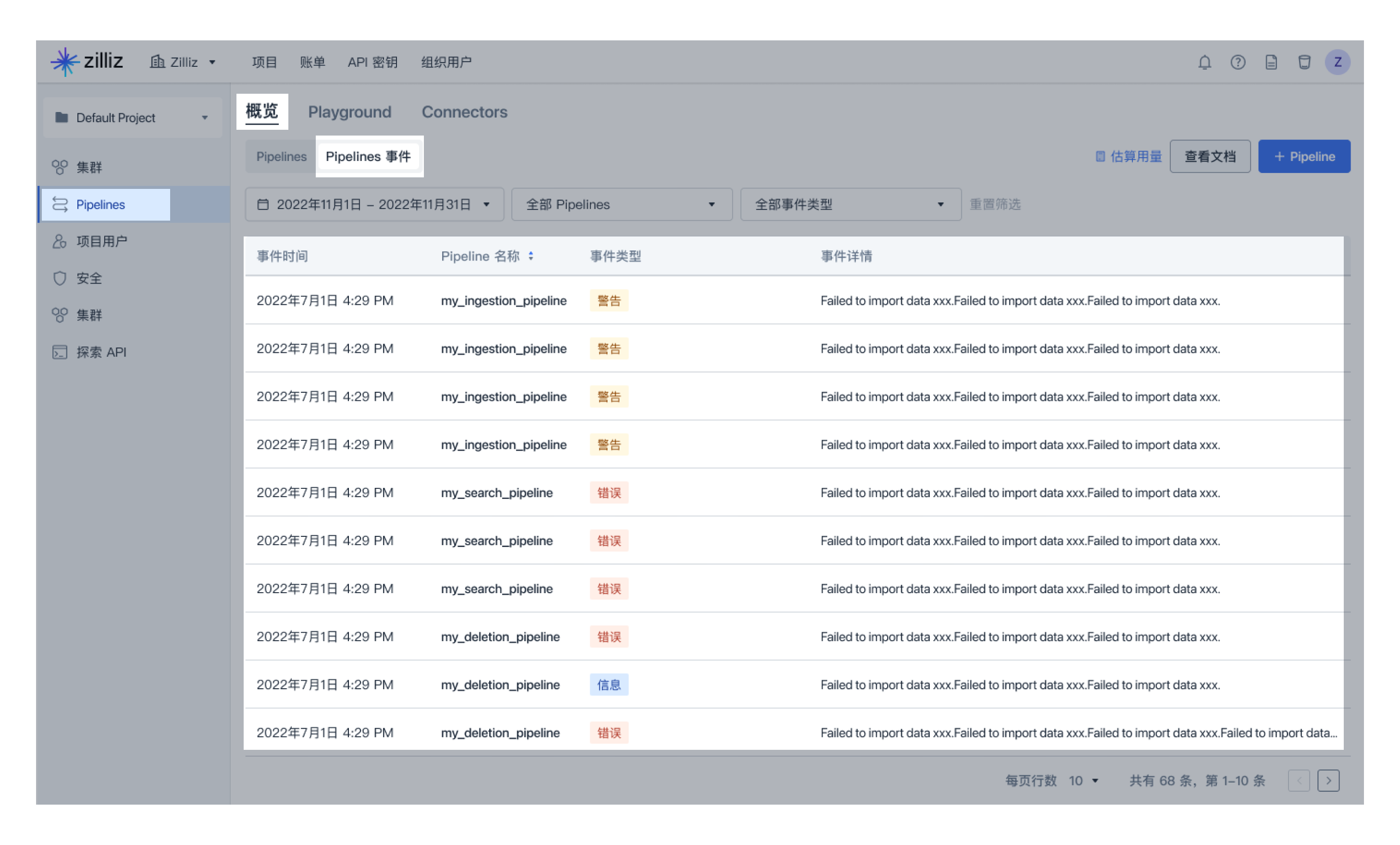Switch to the Connectors tab
1400x845 pixels.
click(464, 112)
